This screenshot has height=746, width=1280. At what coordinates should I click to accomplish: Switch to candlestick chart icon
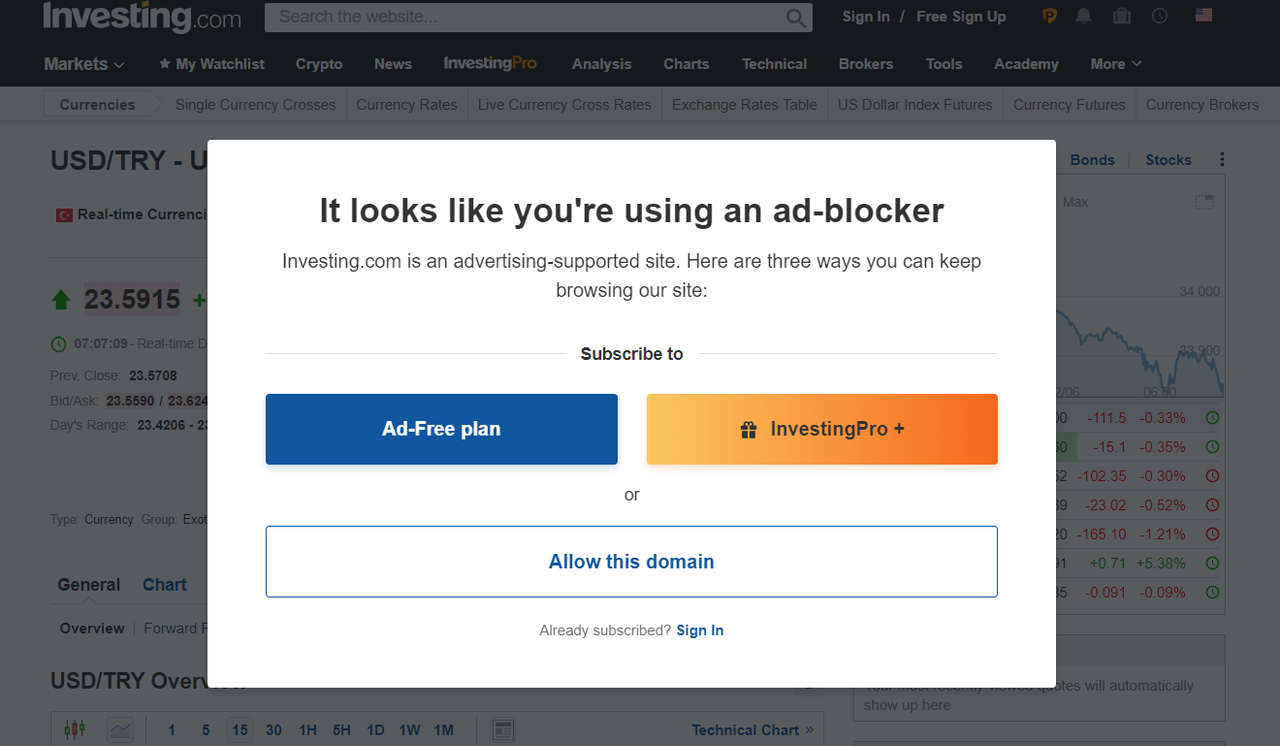tap(75, 730)
